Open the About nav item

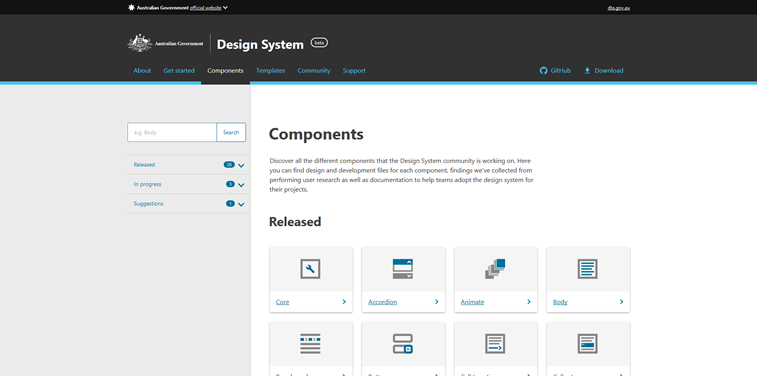point(142,70)
